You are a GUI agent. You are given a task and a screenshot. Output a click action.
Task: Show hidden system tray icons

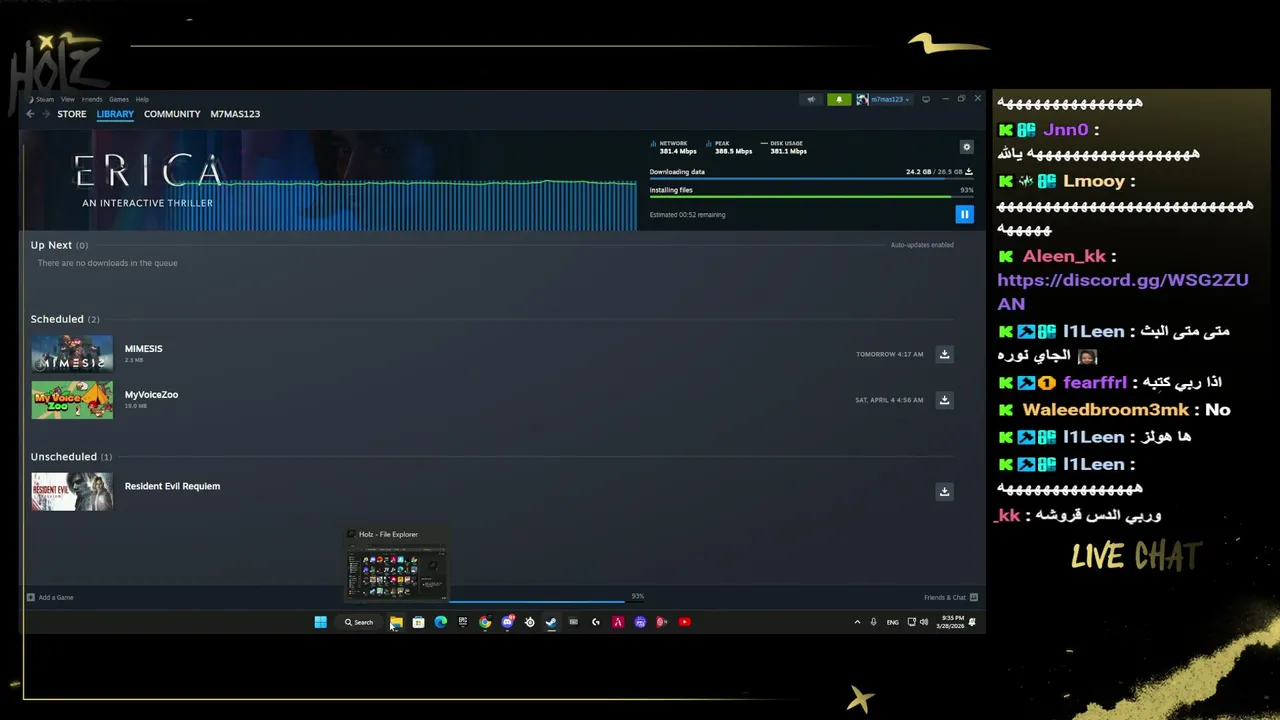[857, 622]
